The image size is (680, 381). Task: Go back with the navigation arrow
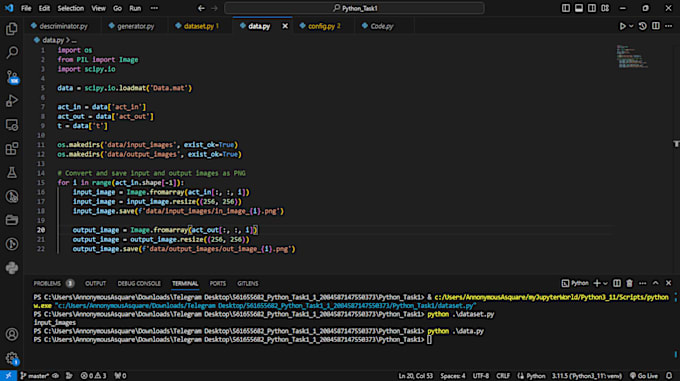coord(201,8)
